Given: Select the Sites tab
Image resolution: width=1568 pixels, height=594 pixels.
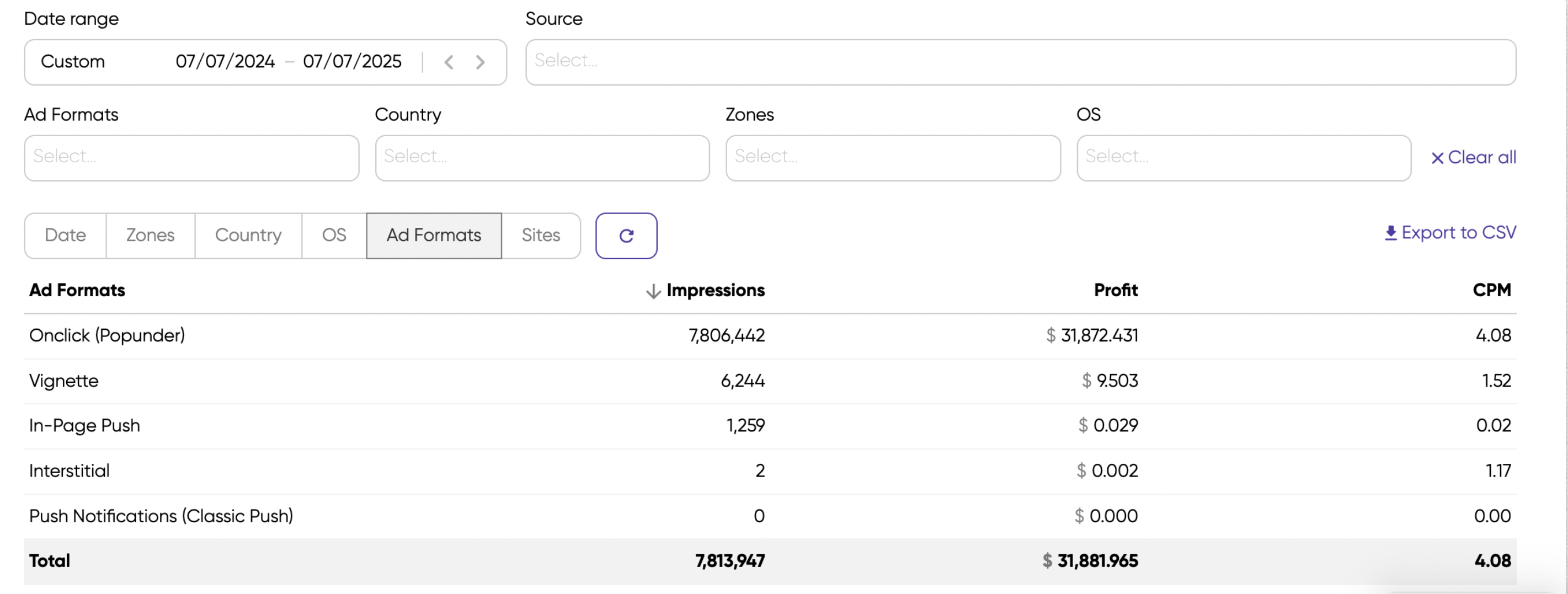Looking at the screenshot, I should (x=541, y=236).
